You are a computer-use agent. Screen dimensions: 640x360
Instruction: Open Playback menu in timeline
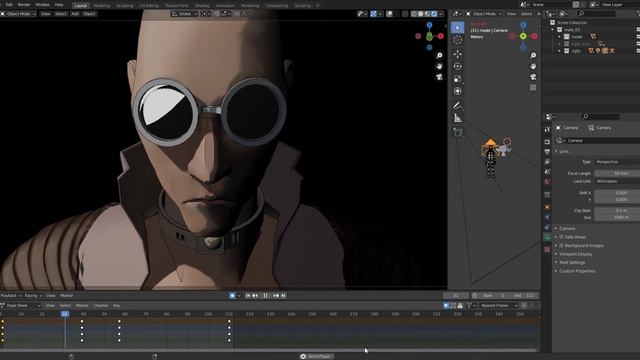(11, 296)
